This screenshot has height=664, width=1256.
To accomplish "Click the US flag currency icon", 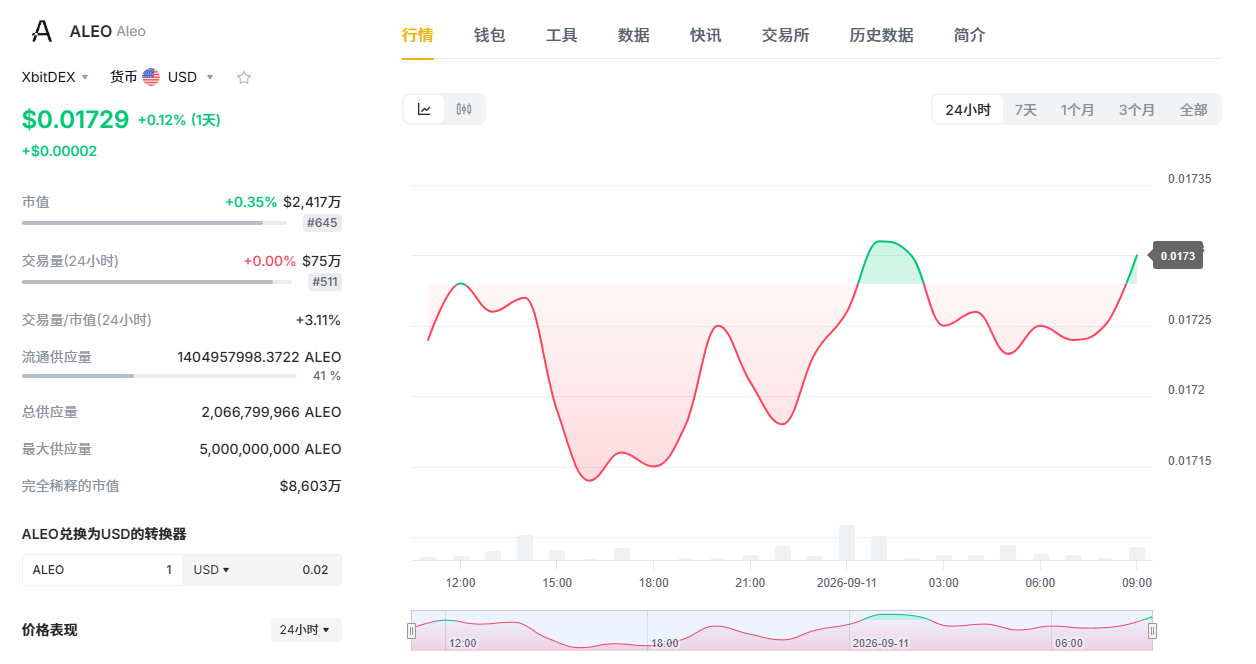I will [151, 77].
